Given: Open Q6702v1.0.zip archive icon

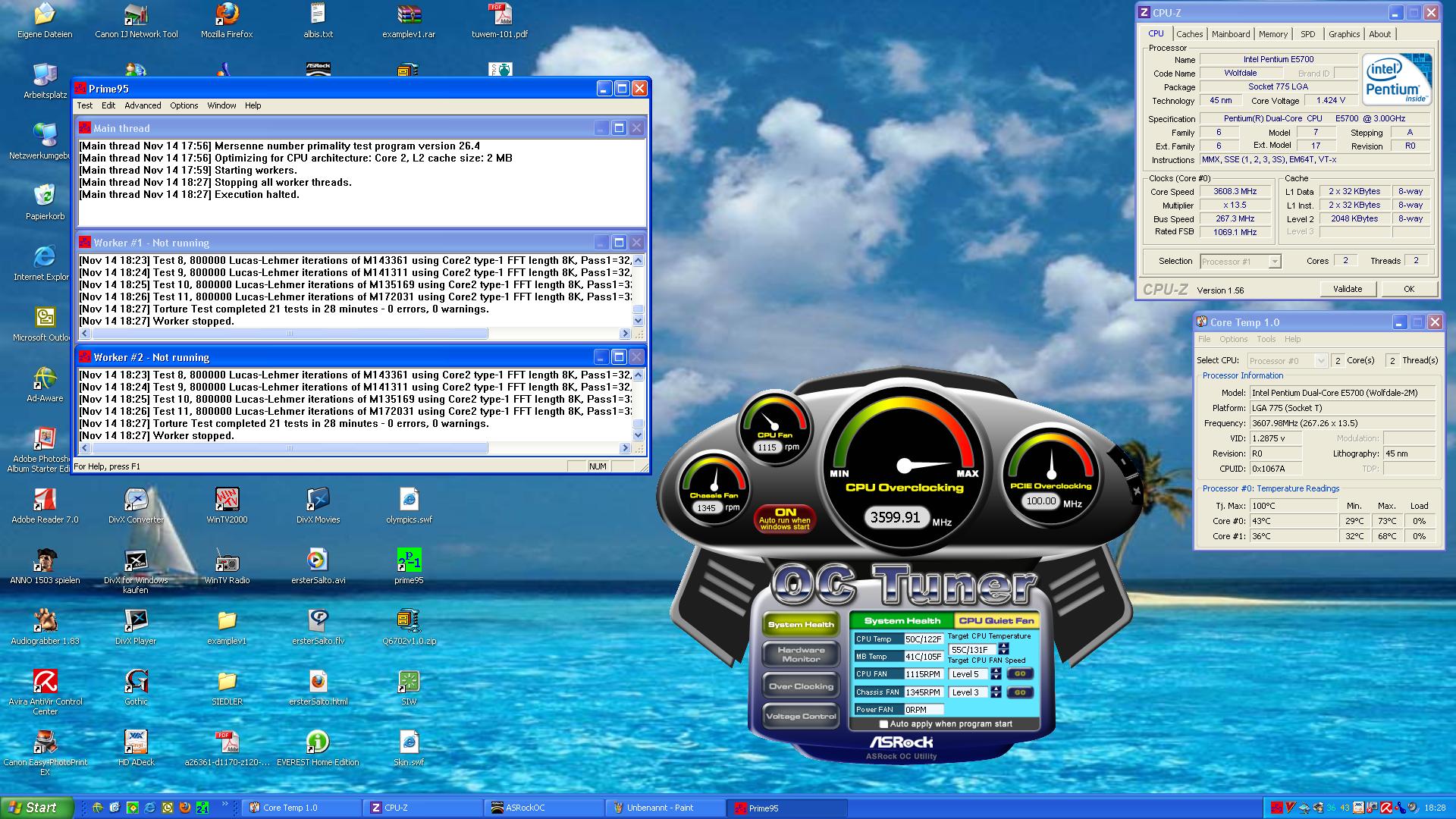Looking at the screenshot, I should coord(409,626).
